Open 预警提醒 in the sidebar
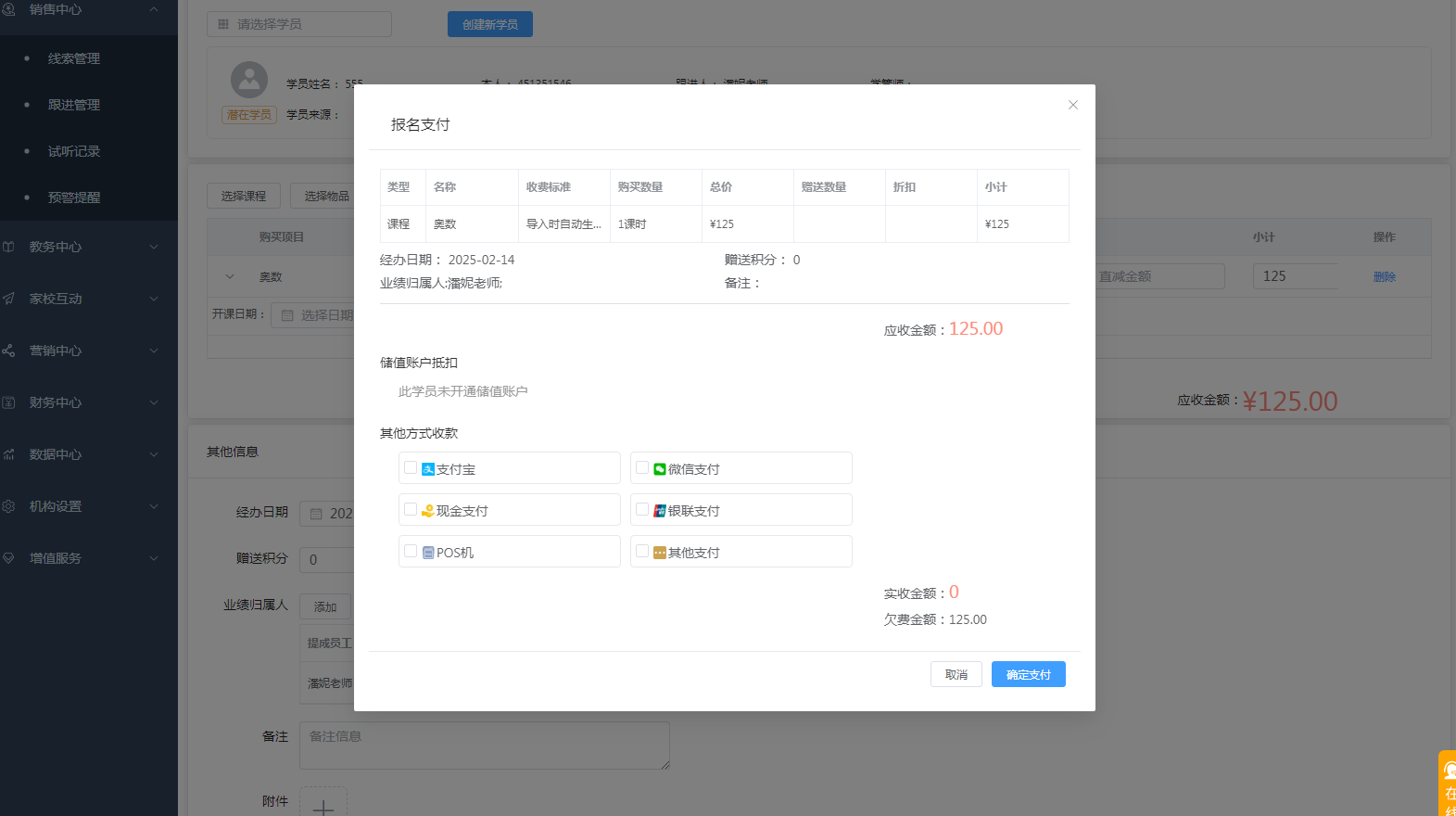The width and height of the screenshot is (1456, 816). pyautogui.click(x=74, y=198)
